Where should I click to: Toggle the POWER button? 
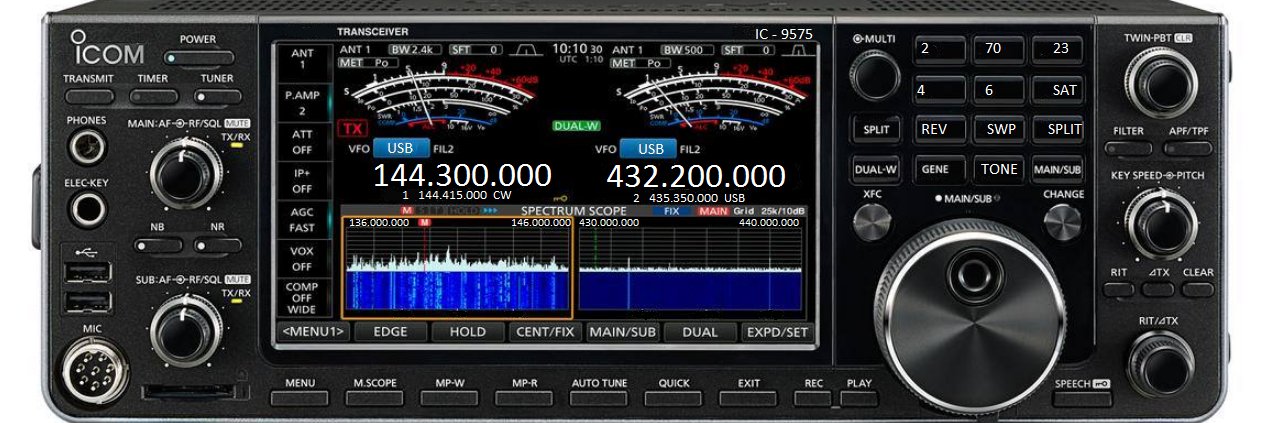(x=199, y=58)
